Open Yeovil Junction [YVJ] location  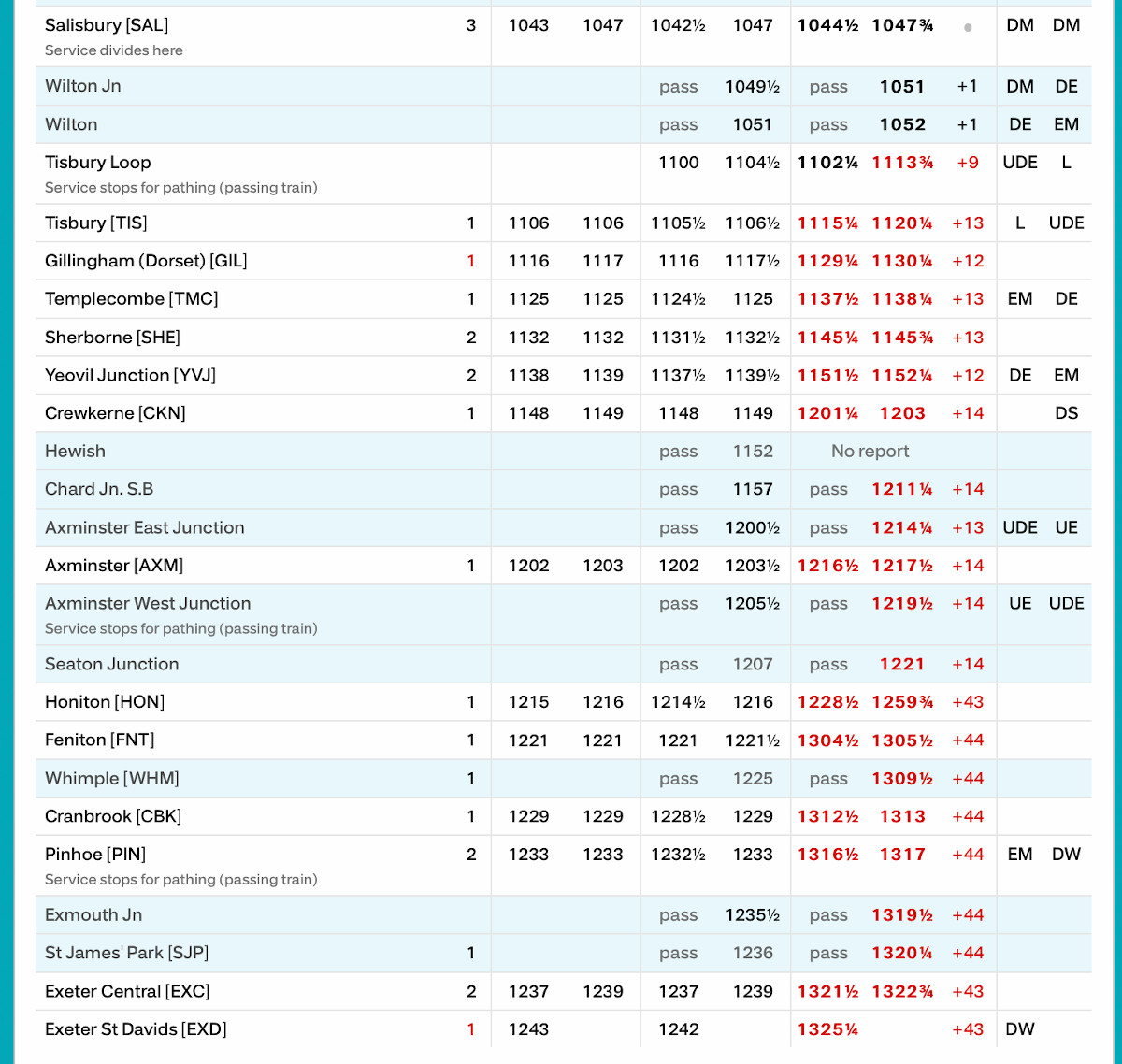tap(130, 375)
